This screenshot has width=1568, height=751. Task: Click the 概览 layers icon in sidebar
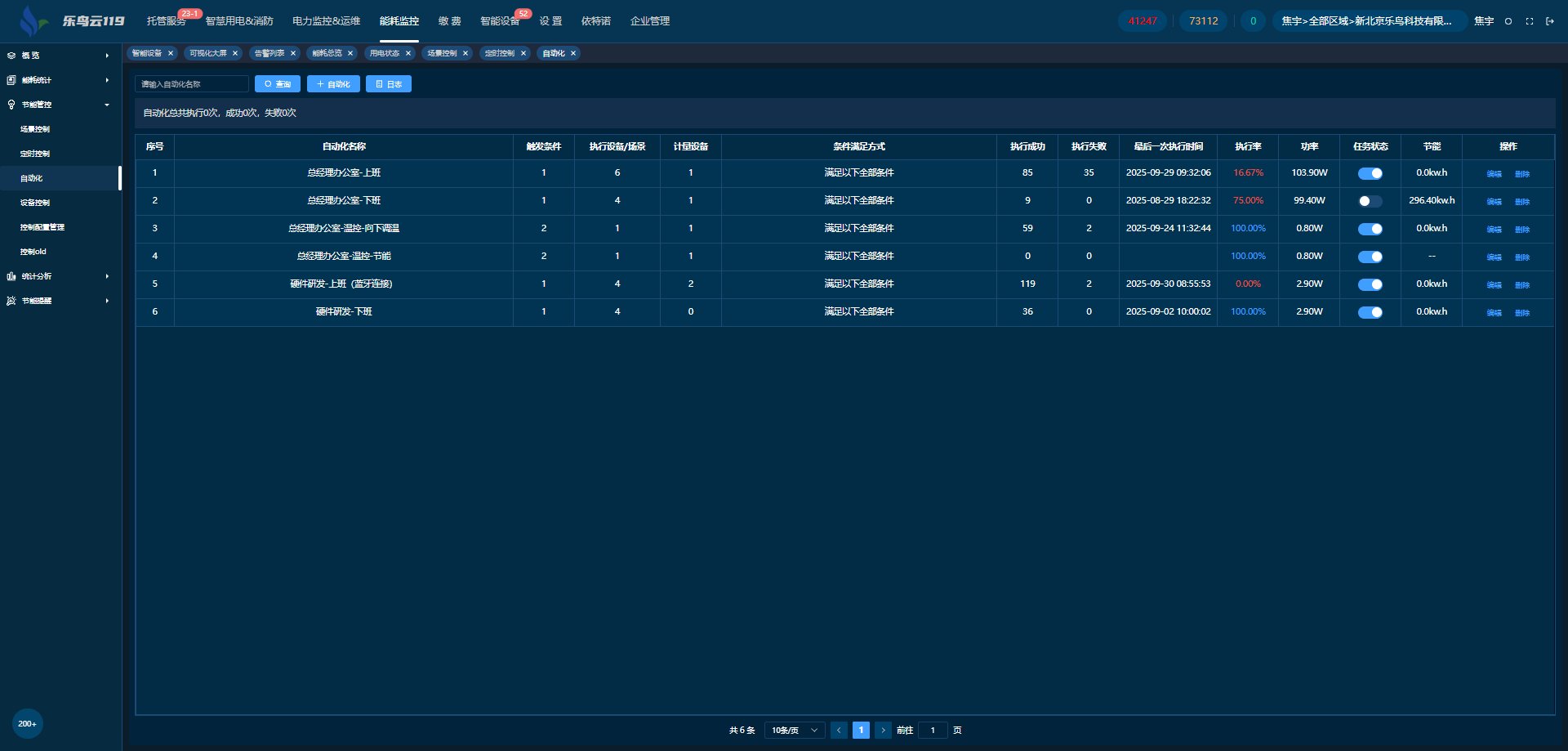pos(11,56)
